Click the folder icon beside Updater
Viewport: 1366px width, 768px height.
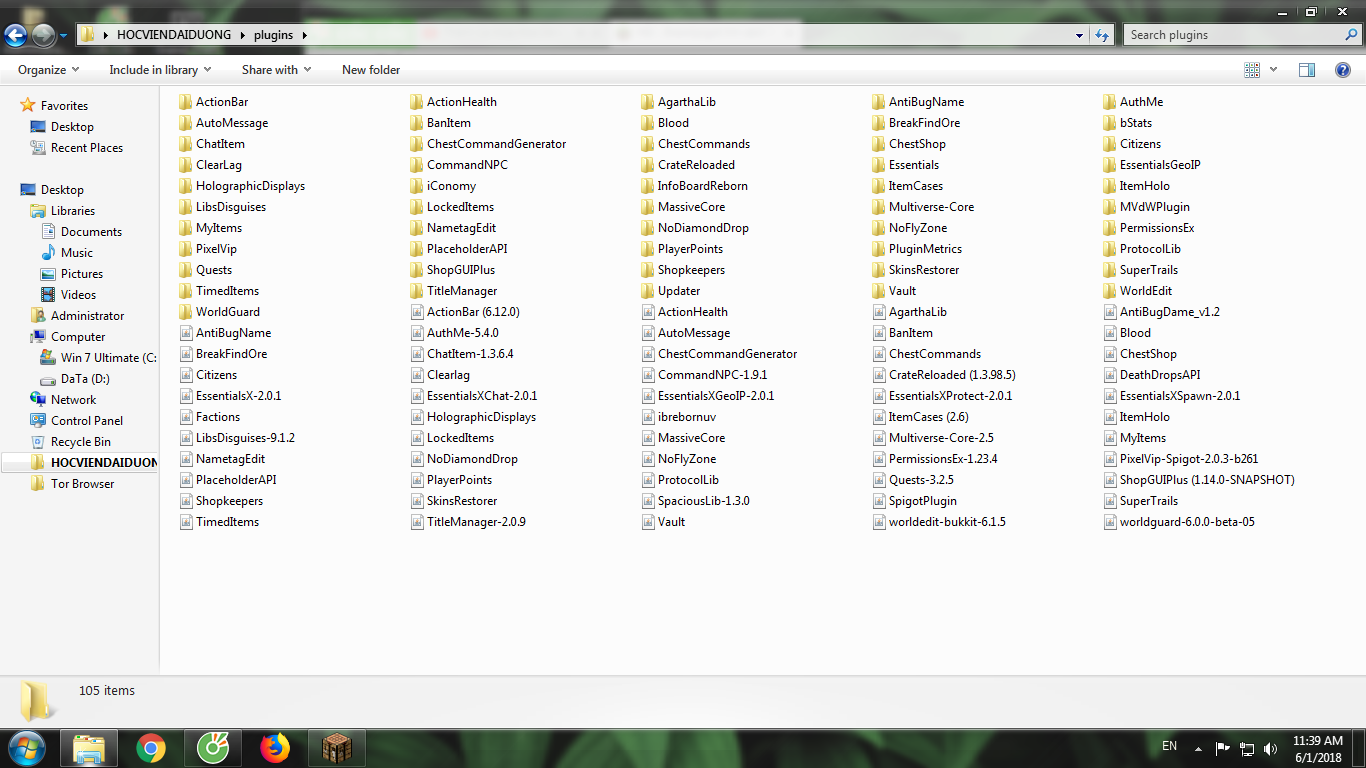[648, 291]
